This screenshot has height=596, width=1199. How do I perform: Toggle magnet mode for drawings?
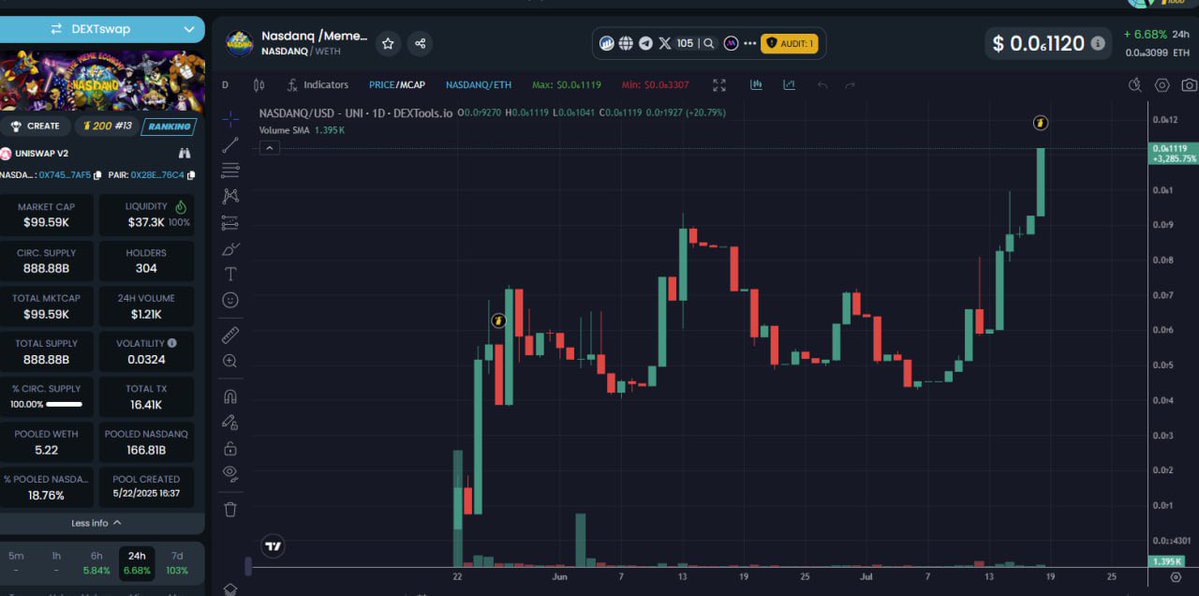[x=230, y=396]
